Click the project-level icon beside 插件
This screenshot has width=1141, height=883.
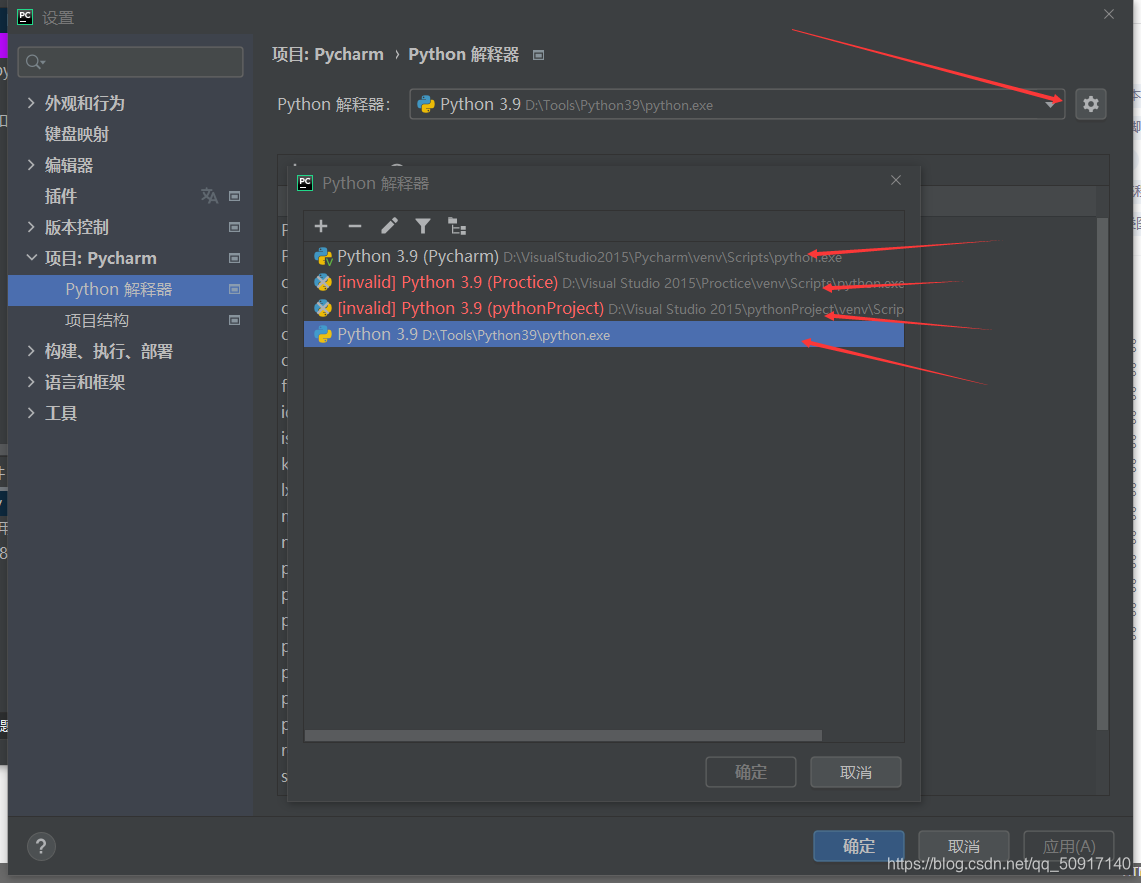pyautogui.click(x=234, y=196)
